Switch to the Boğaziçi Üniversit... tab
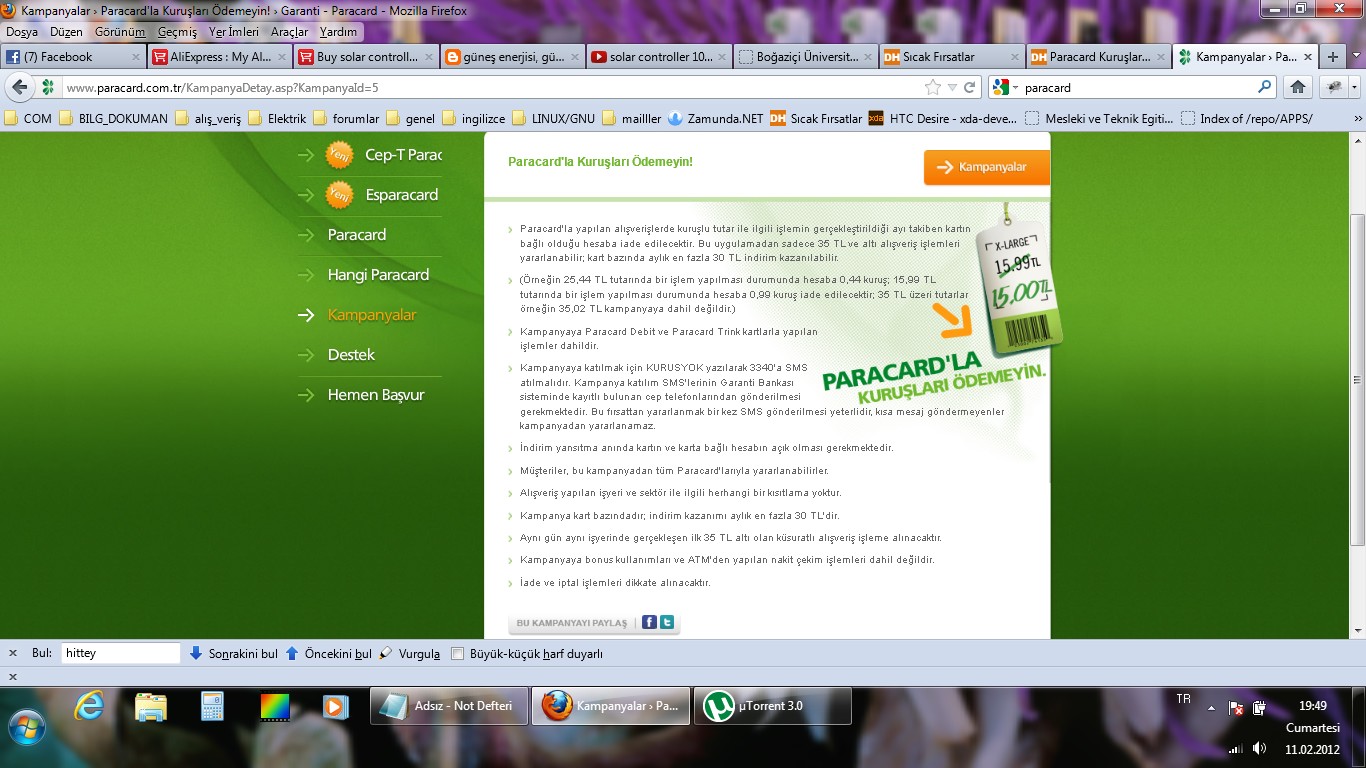 804,57
